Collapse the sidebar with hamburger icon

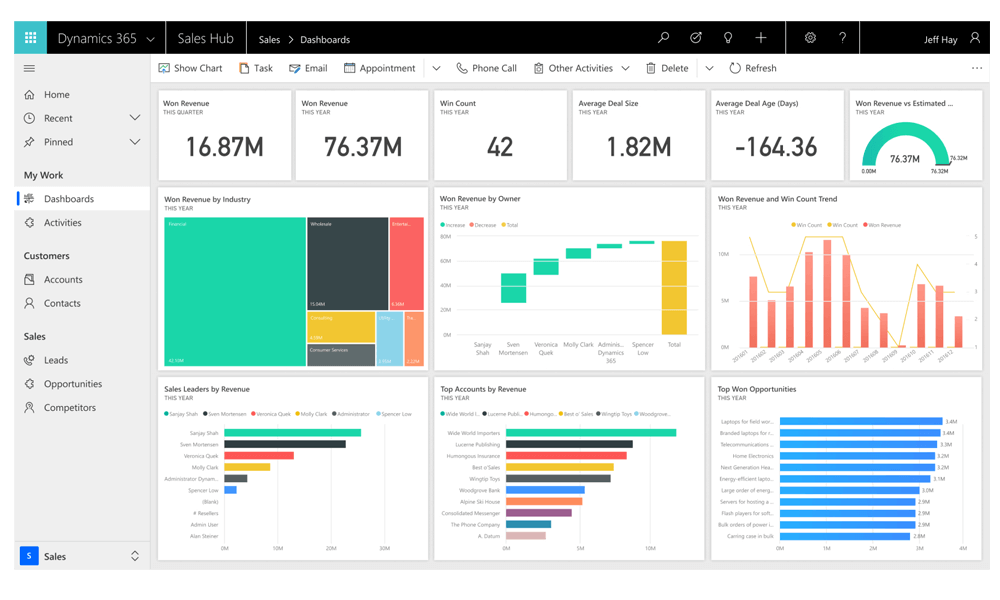(29, 68)
